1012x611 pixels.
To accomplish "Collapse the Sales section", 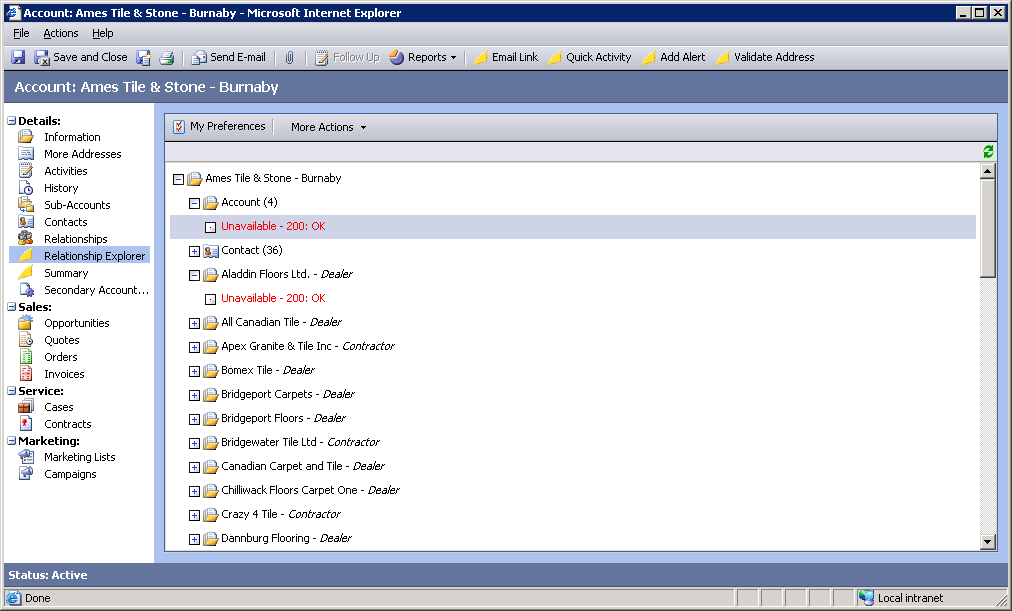I will [12, 307].
